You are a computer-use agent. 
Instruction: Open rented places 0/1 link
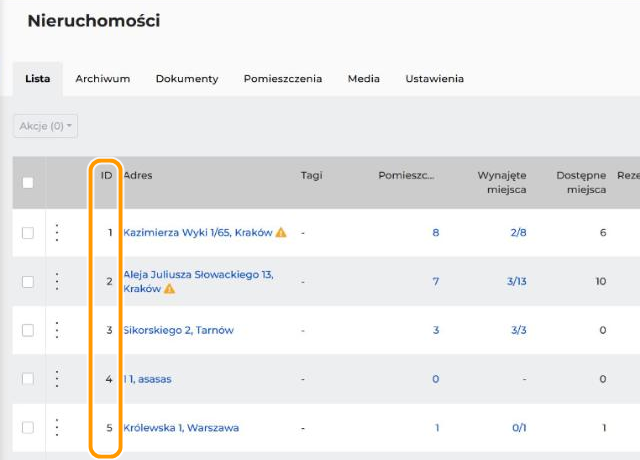pos(519,428)
